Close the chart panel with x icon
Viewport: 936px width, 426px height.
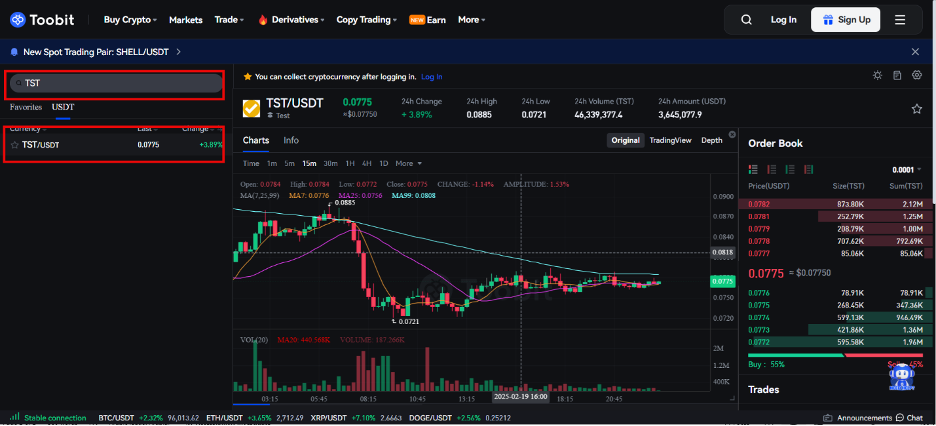click(x=732, y=134)
